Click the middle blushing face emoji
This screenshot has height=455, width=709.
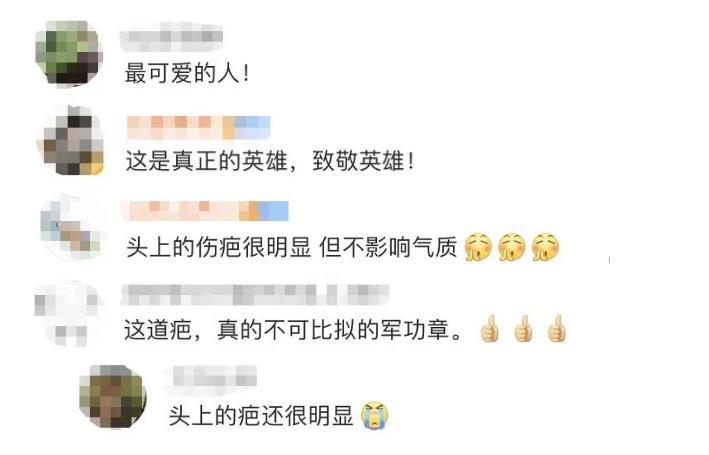511,247
